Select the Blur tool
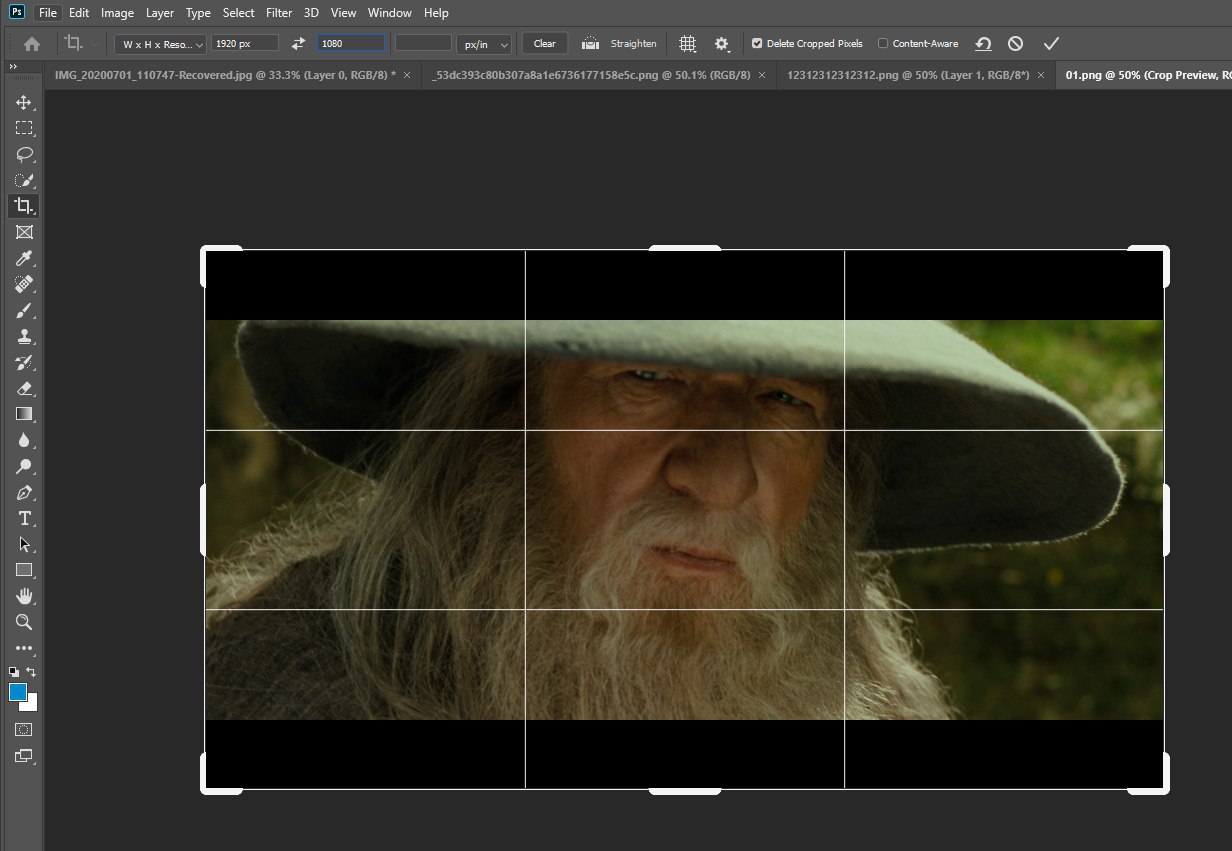Image resolution: width=1232 pixels, height=851 pixels. [x=24, y=440]
